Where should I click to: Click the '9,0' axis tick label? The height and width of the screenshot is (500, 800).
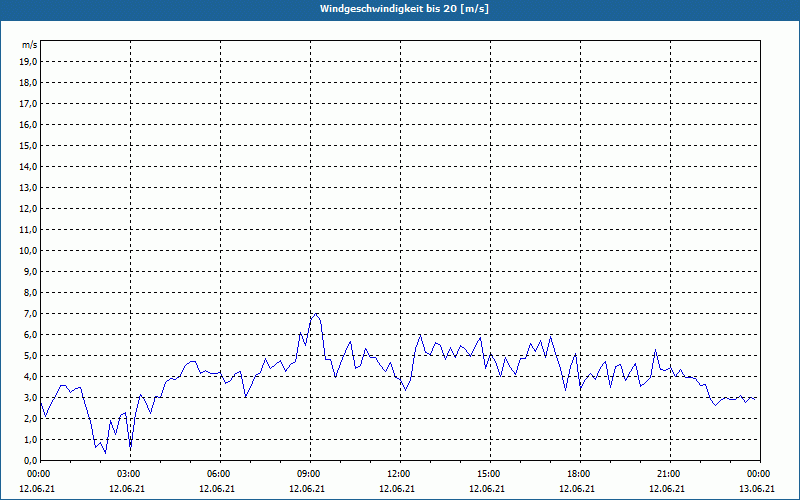[x=31, y=271]
